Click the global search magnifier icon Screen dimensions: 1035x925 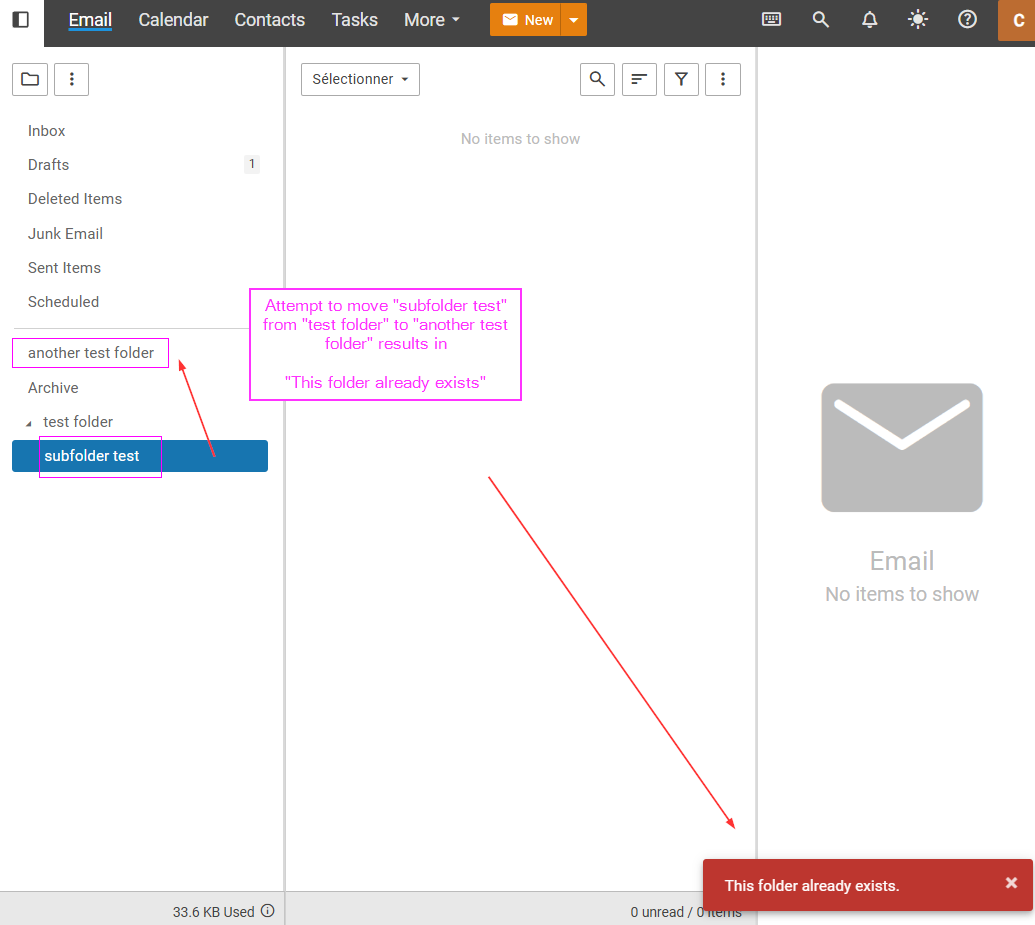821,20
